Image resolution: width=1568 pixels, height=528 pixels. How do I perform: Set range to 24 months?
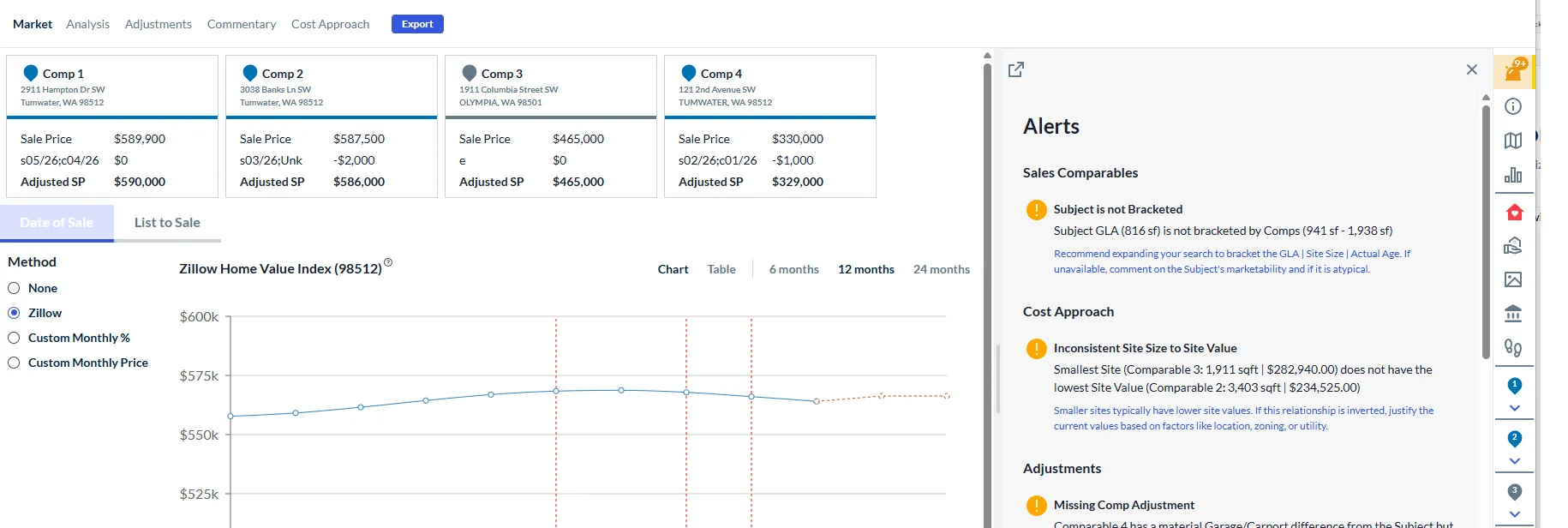(942, 269)
